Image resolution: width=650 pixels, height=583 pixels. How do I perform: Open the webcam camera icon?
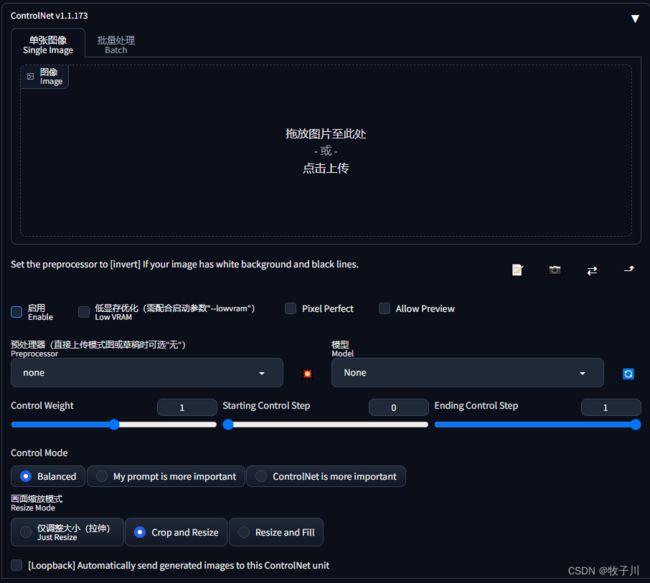coord(555,270)
